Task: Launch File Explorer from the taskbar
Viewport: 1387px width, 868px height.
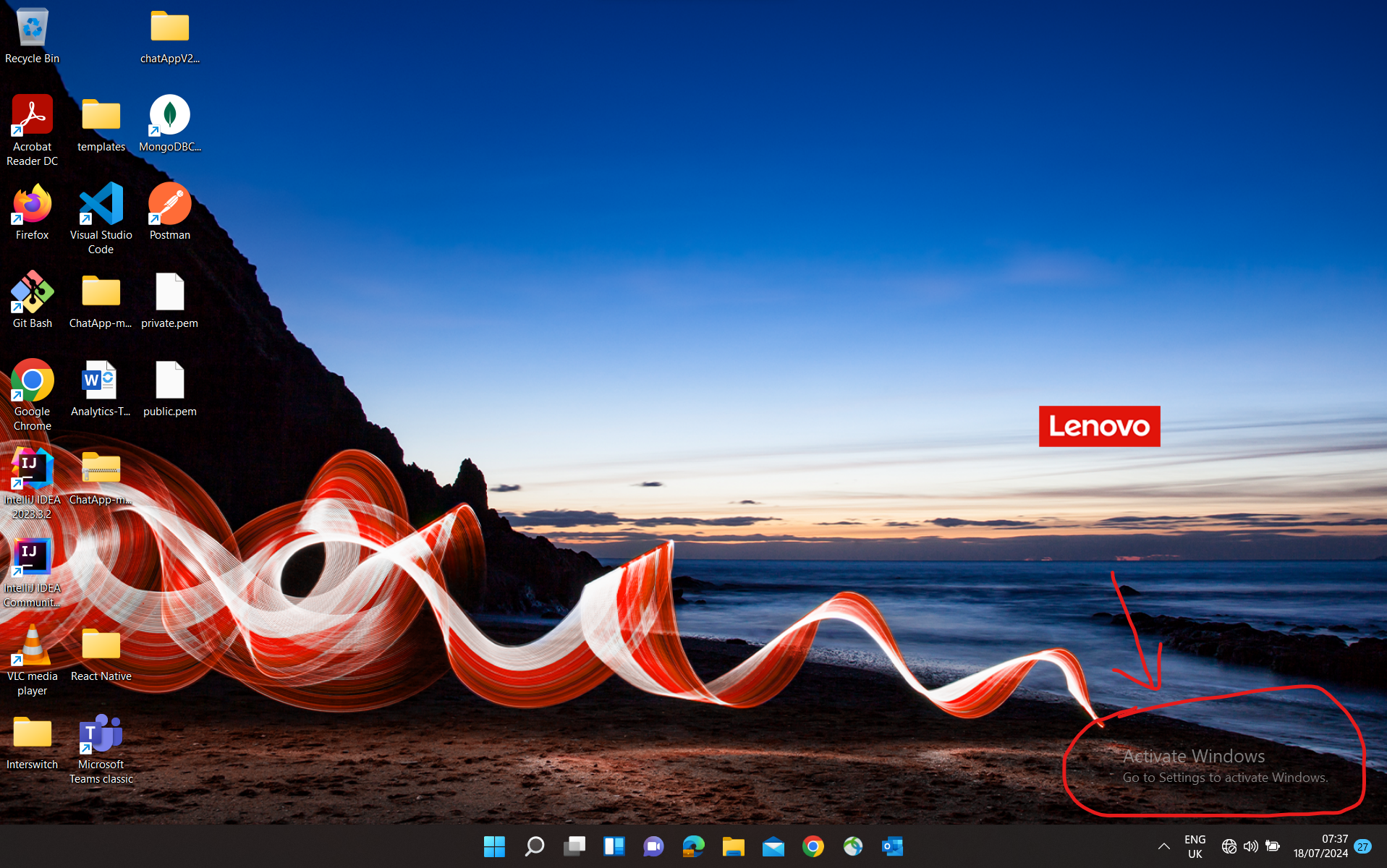Action: 733,846
